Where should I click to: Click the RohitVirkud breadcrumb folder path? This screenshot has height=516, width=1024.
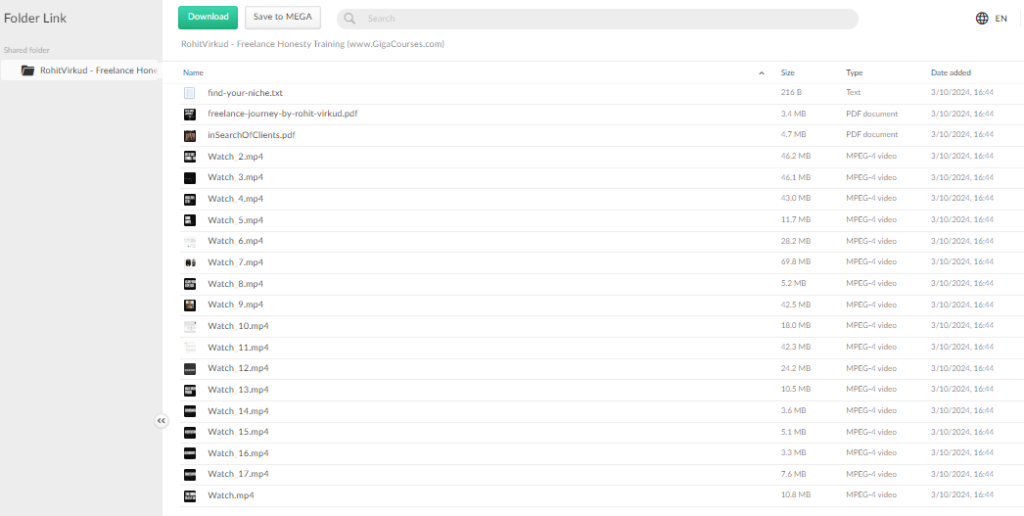pos(312,44)
